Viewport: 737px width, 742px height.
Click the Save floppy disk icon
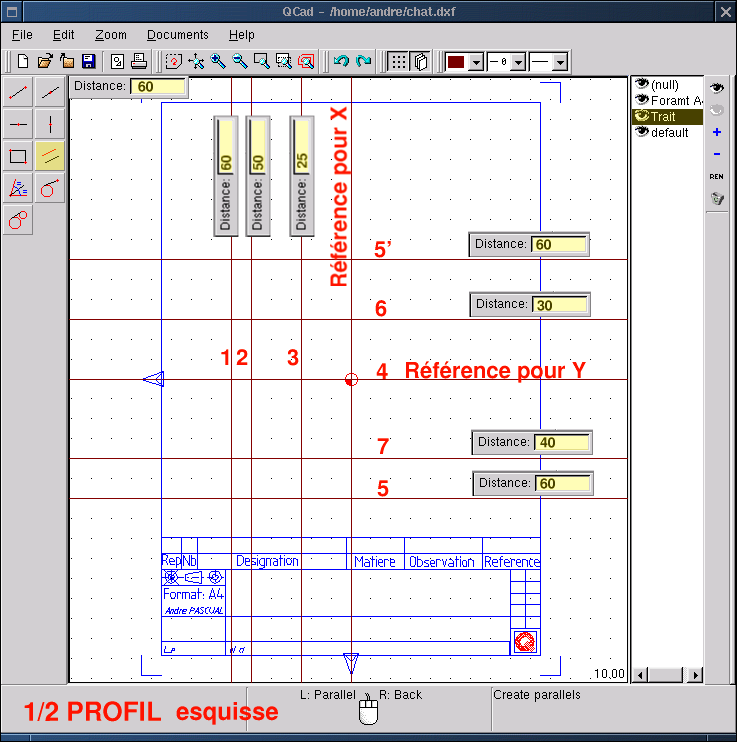click(x=88, y=62)
